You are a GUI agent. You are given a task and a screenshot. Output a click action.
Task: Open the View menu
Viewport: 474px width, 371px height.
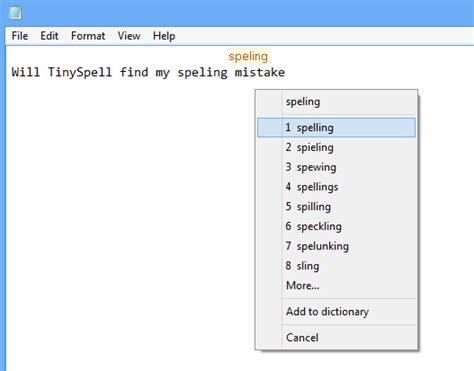(129, 36)
